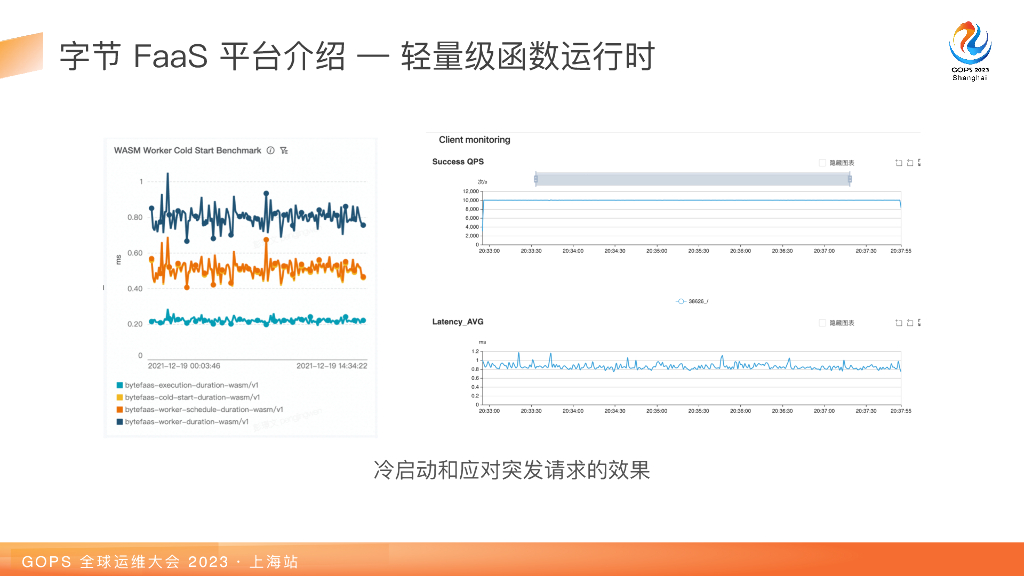Click the GOPS 2023 Shanghai logo

coord(968,45)
